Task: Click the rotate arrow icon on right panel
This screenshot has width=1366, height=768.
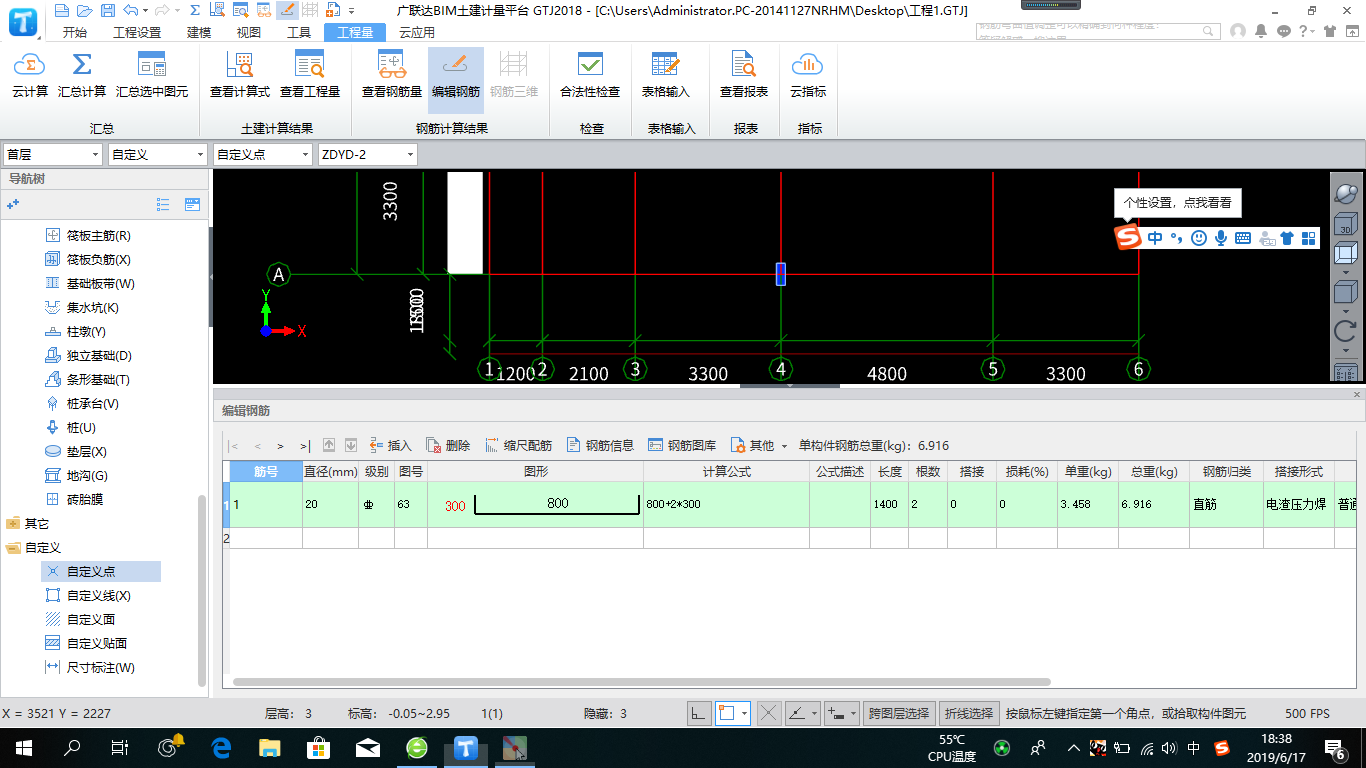Action: click(x=1345, y=330)
